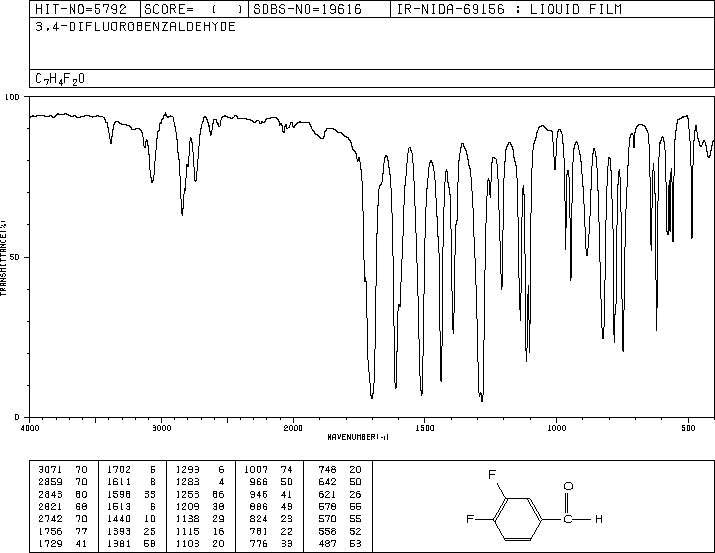The image size is (715, 553).
Task: Click peak table entry 776
Action: [259, 543]
